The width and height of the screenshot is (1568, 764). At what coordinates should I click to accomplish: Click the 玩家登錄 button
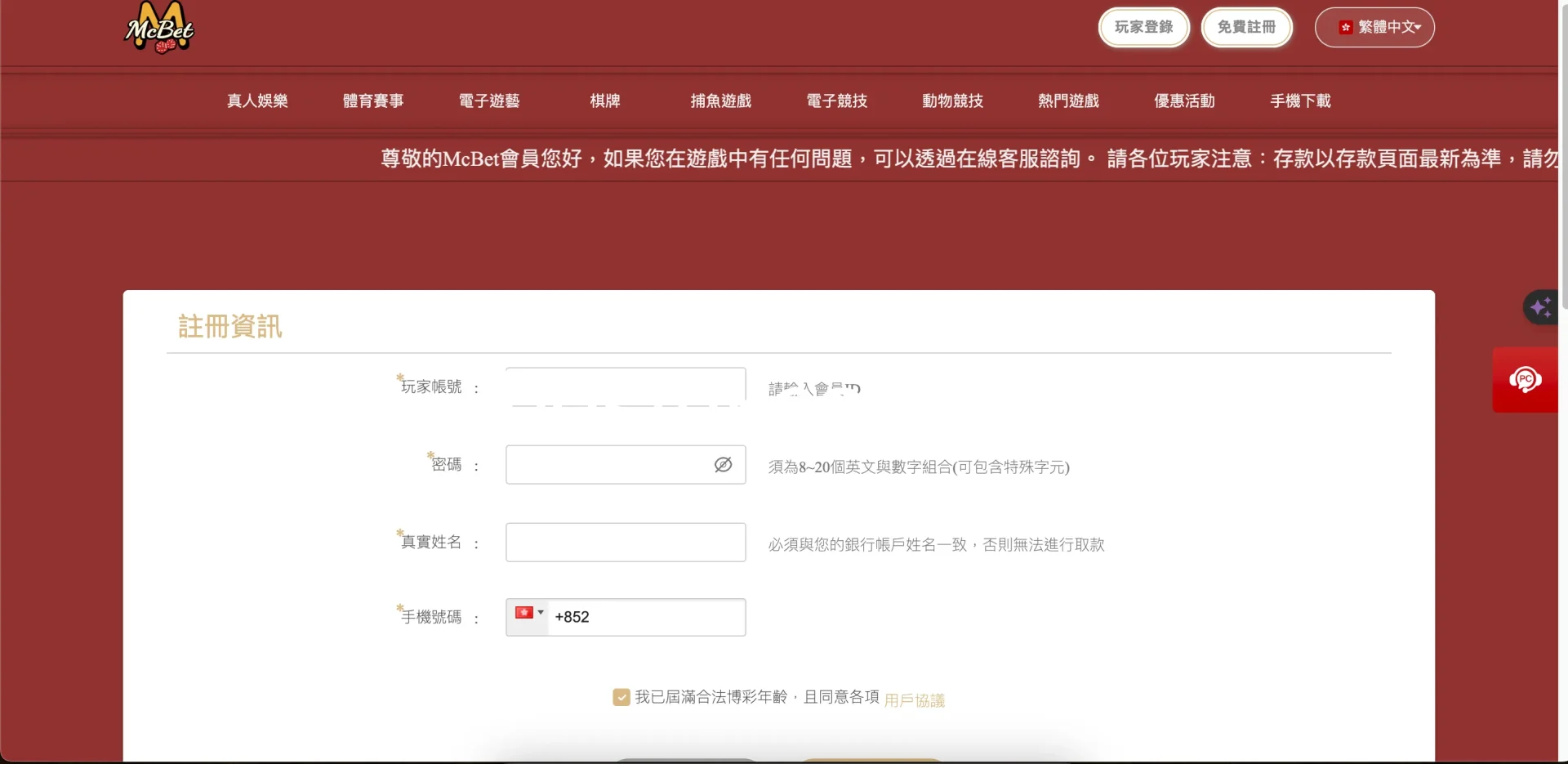(x=1143, y=28)
